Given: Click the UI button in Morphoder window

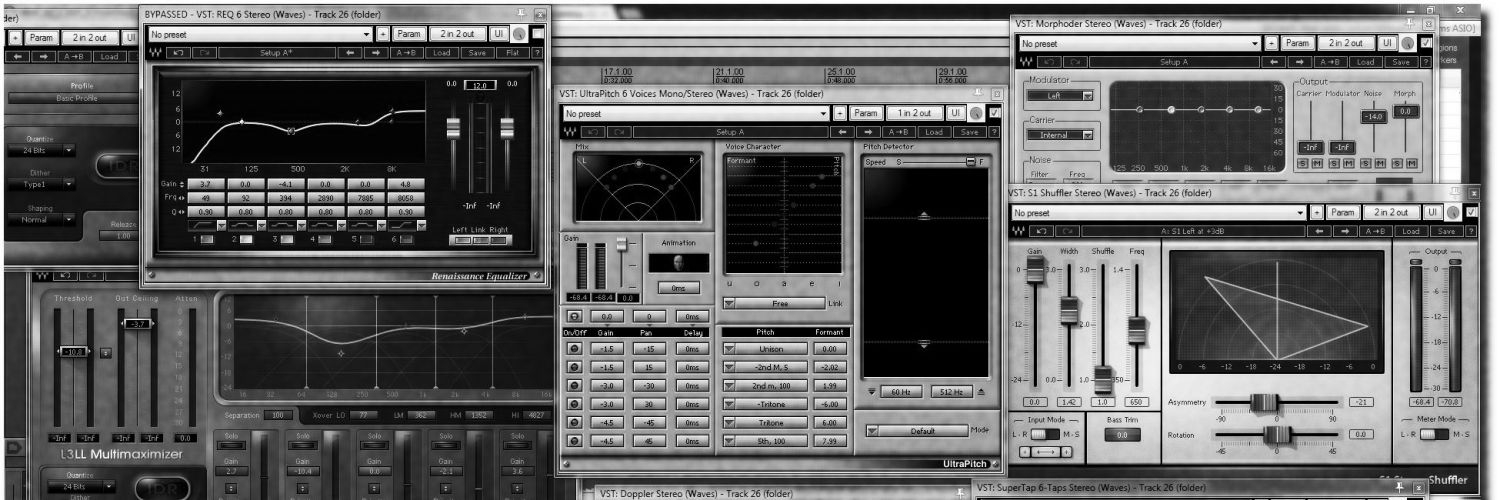Looking at the screenshot, I should tap(1388, 44).
